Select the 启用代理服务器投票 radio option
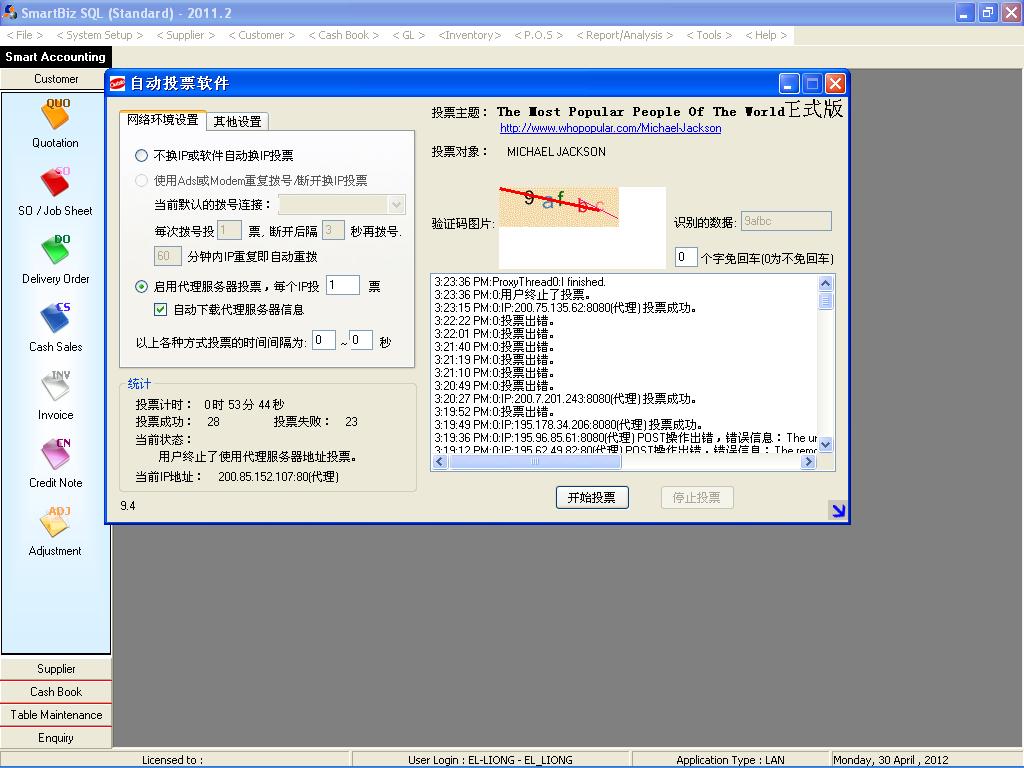This screenshot has height=768, width=1024. tap(141, 287)
